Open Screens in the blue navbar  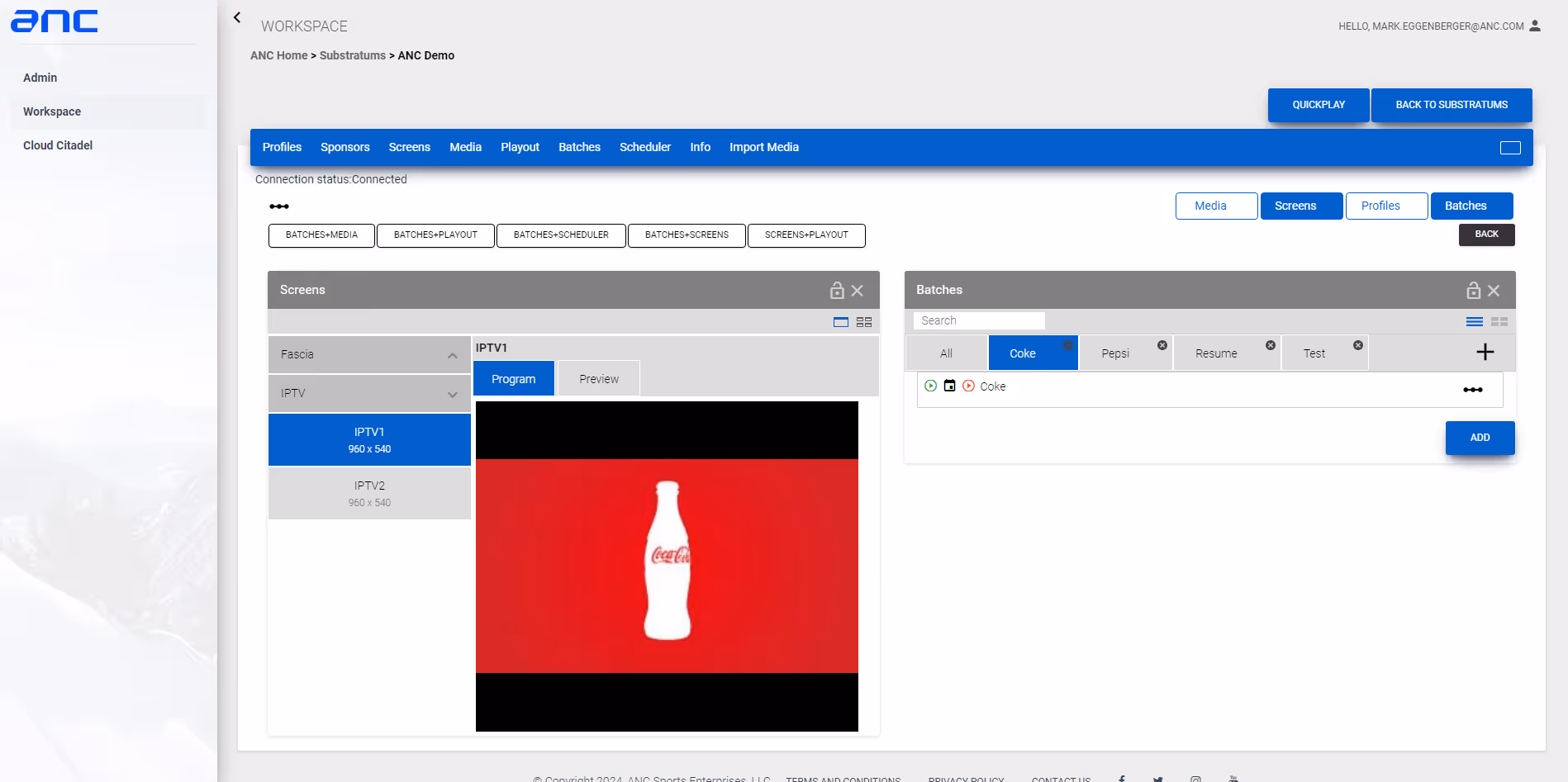coord(410,147)
